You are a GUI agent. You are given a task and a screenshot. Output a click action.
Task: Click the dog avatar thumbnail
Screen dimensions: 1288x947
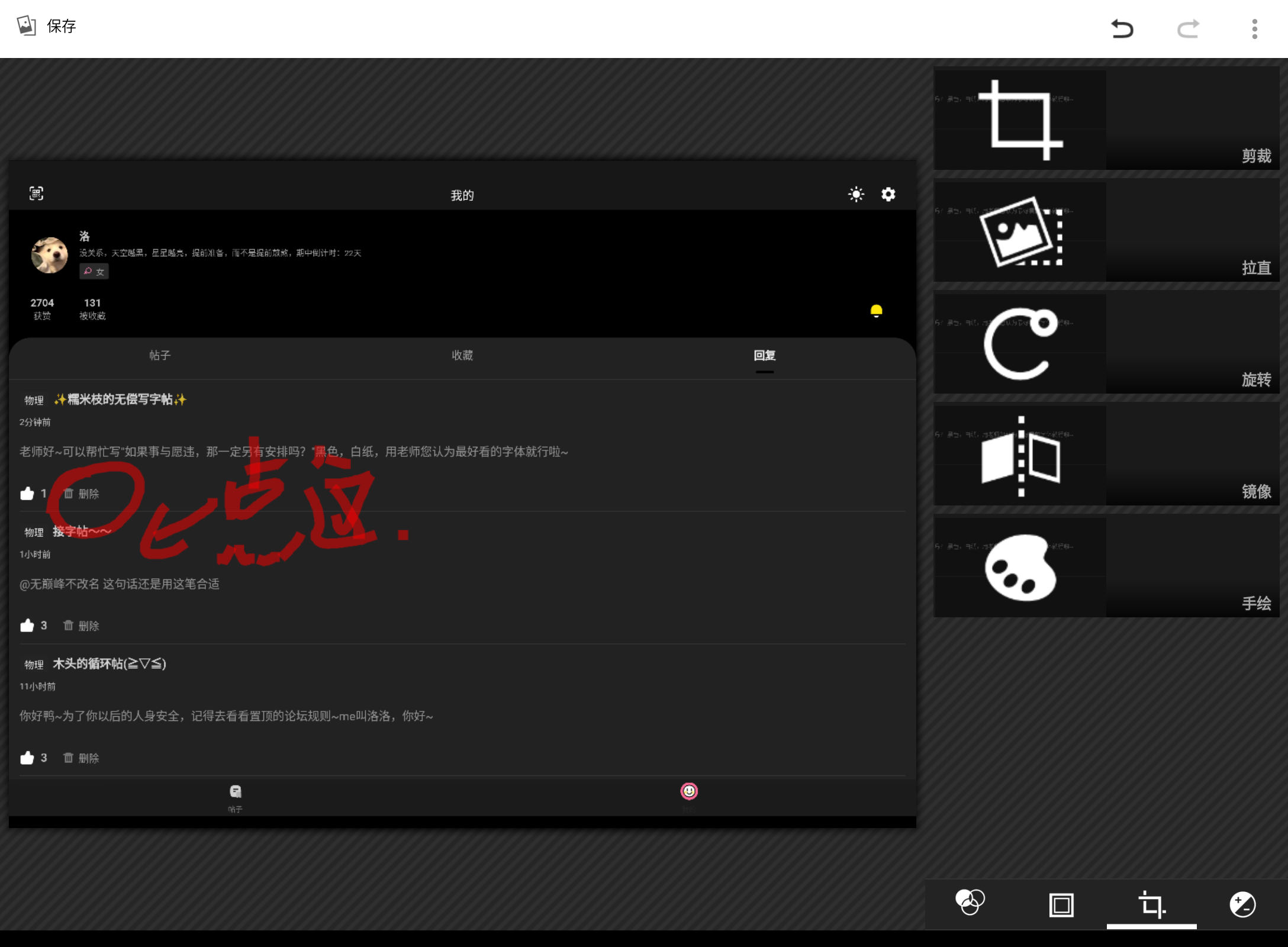click(50, 255)
